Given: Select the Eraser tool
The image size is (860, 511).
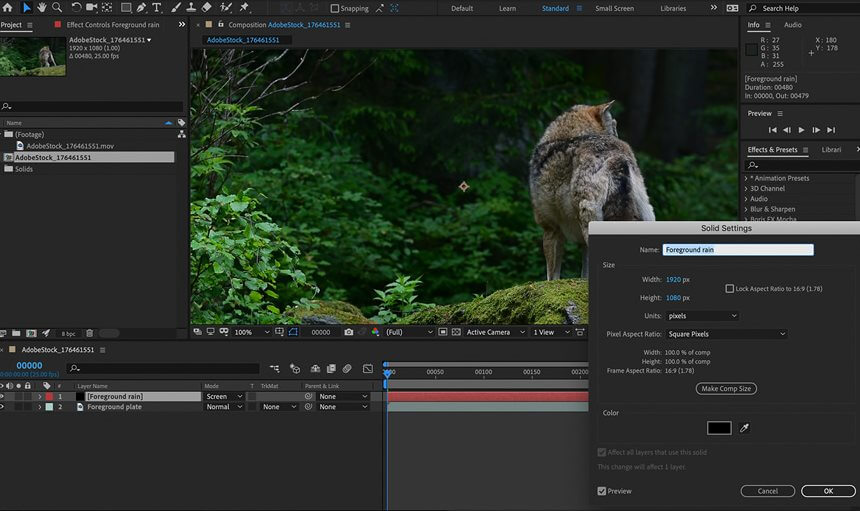Looking at the screenshot, I should tap(206, 8).
